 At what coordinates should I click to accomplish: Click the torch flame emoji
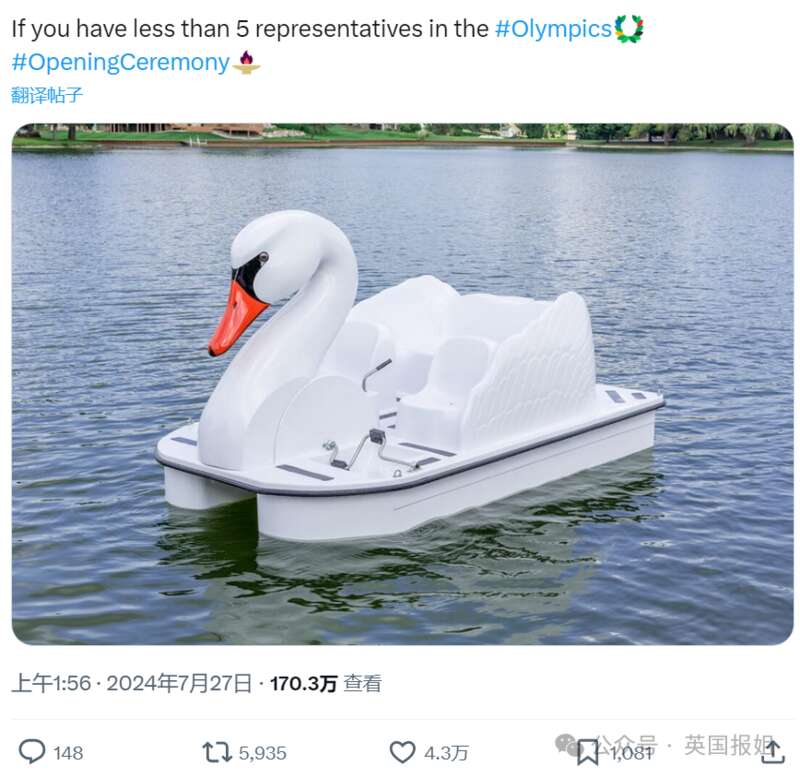(x=246, y=63)
